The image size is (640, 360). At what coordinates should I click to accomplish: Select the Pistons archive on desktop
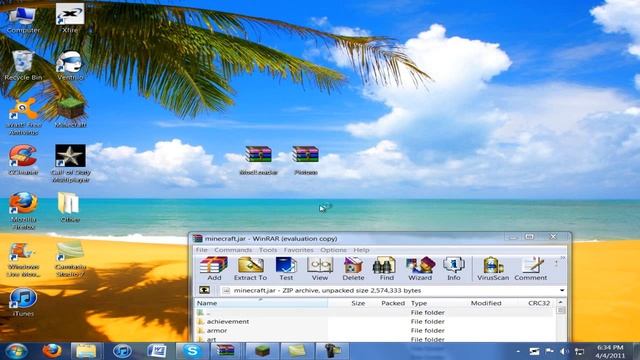(305, 160)
